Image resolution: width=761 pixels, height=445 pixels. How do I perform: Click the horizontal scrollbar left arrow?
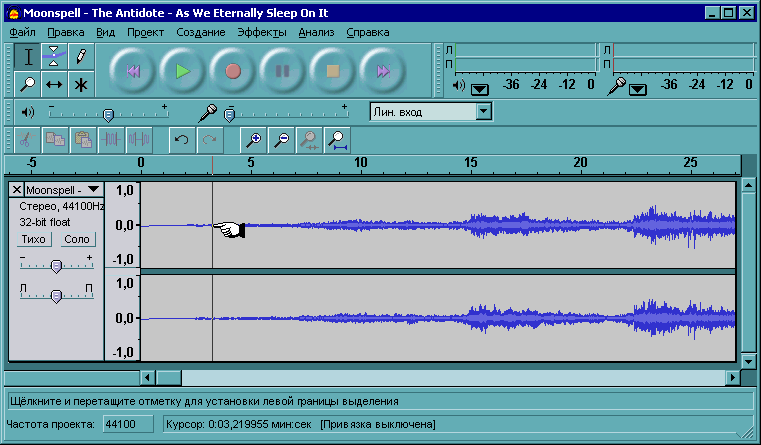click(x=148, y=377)
